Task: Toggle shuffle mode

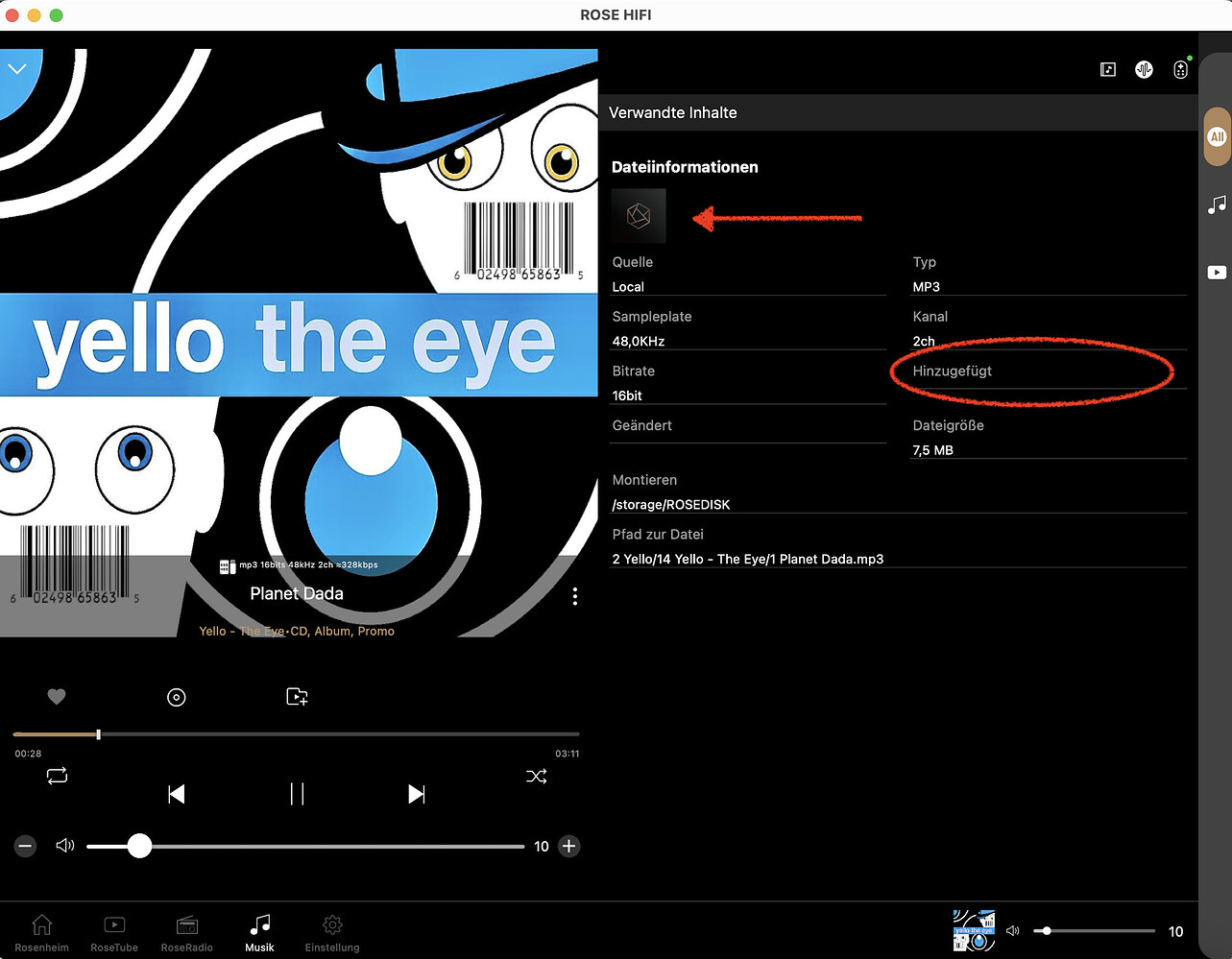Action: click(536, 776)
